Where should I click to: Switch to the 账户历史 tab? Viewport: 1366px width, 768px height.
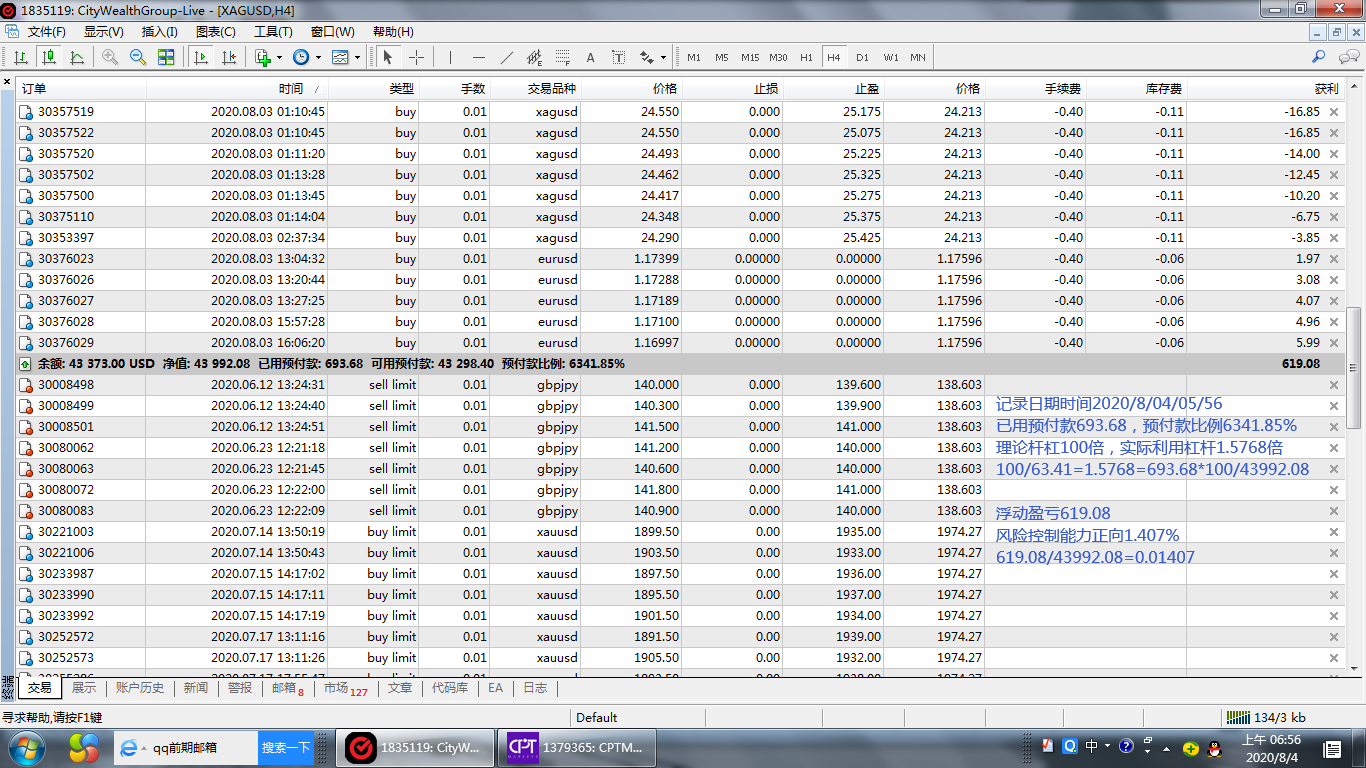click(139, 688)
